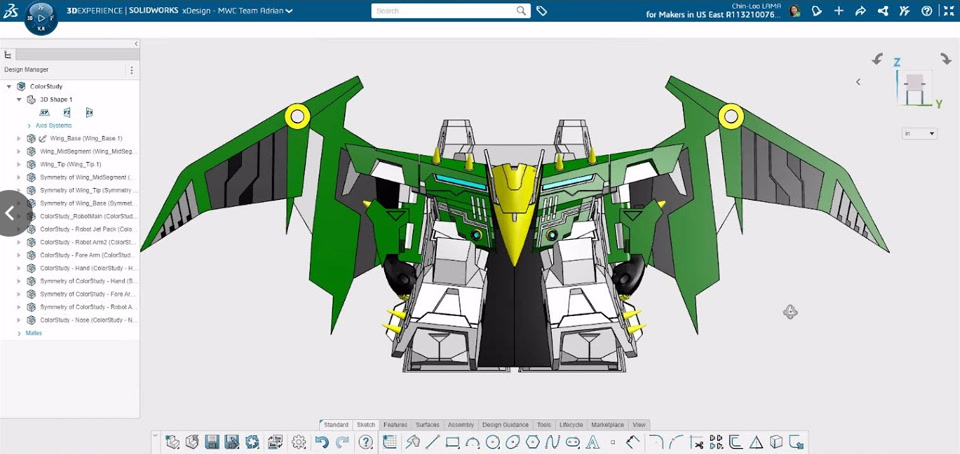
Task: Expand the Wing_Base tree node
Action: [19, 138]
